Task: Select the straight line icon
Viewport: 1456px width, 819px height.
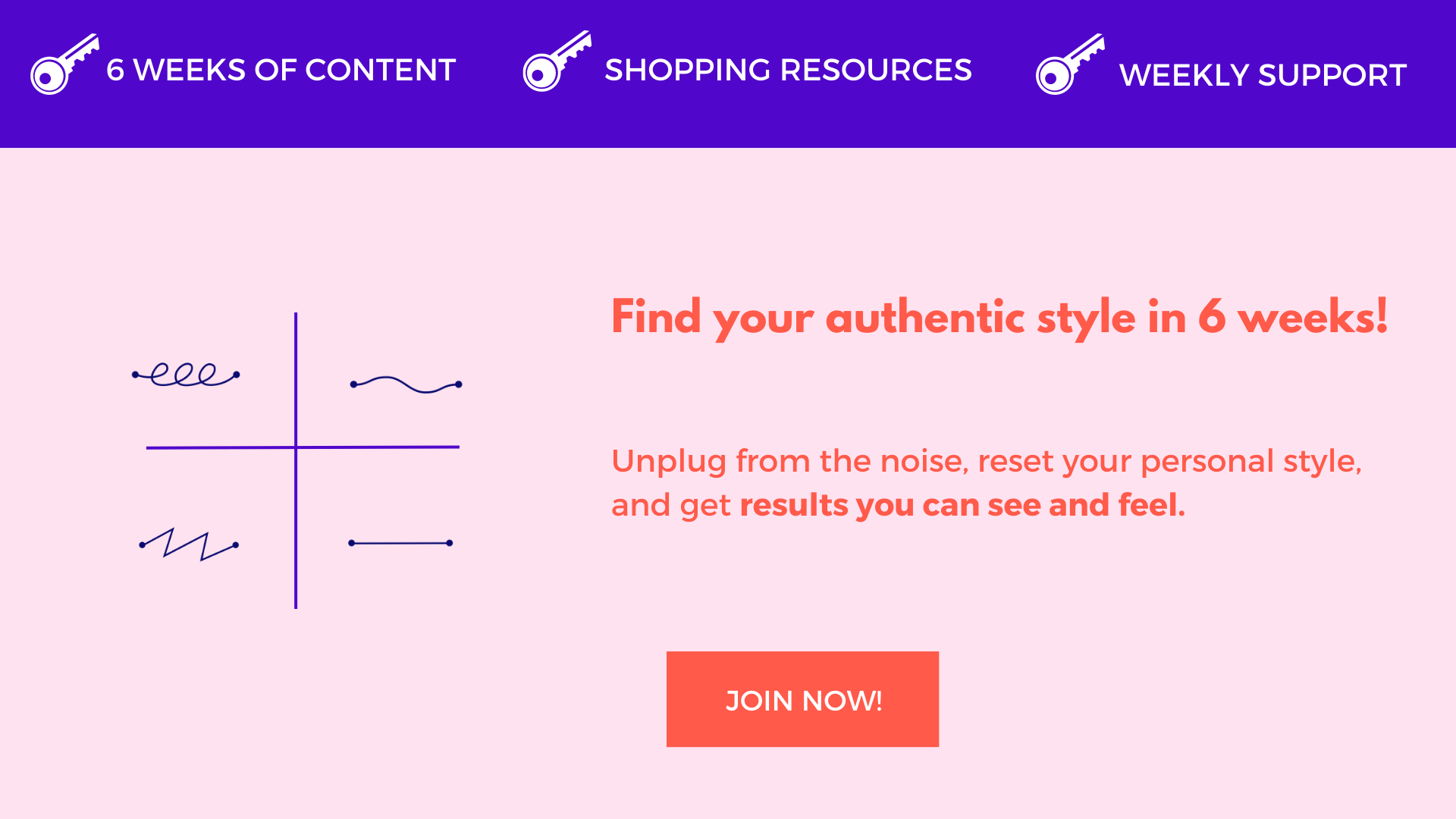Action: coord(400,543)
